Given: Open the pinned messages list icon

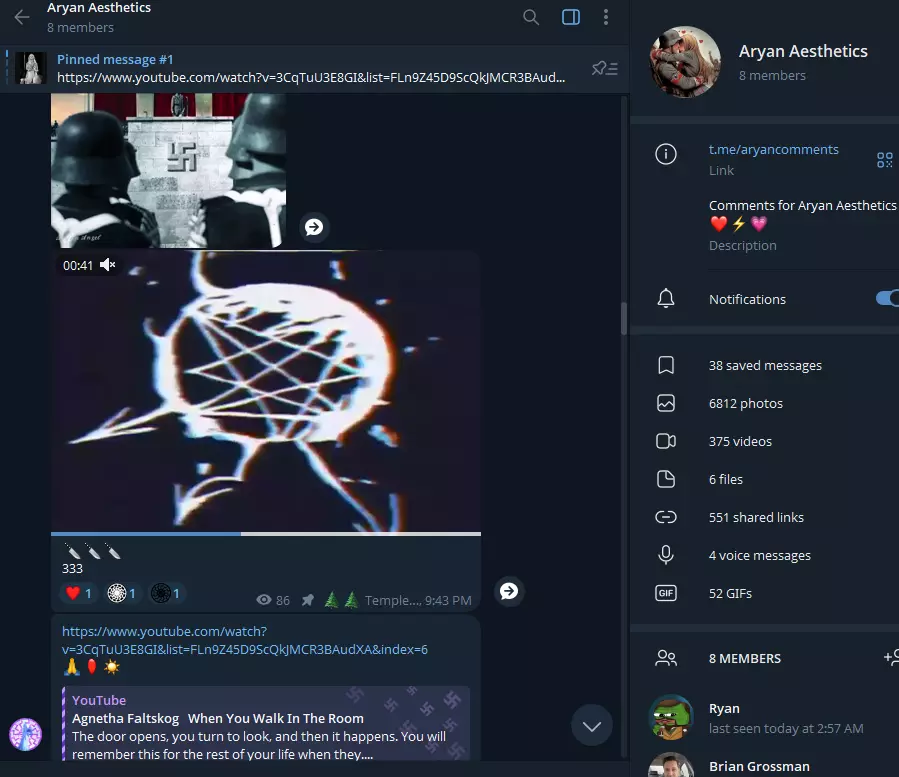Looking at the screenshot, I should (604, 69).
